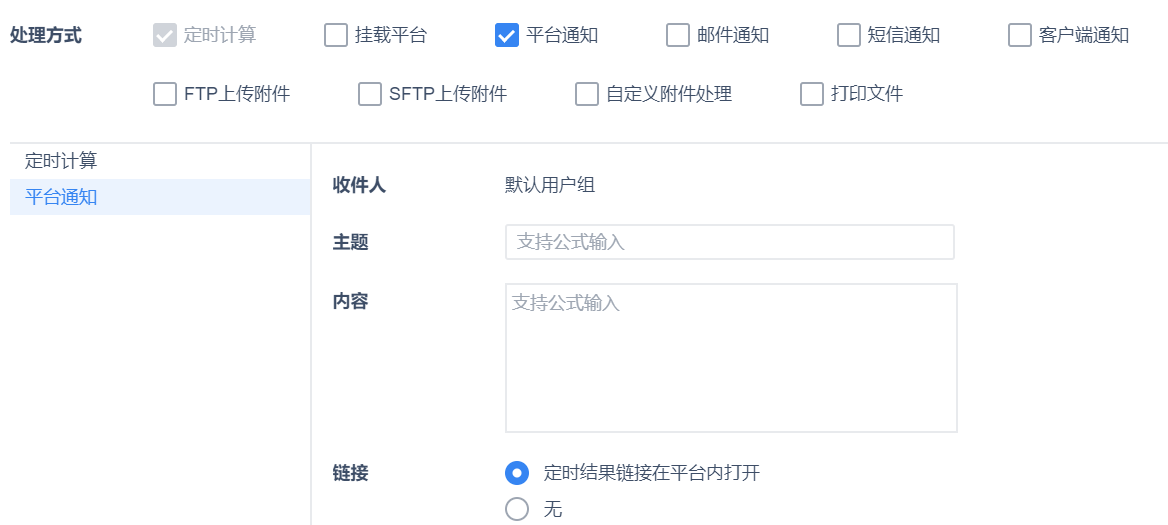Choose the 无 link radio button

tap(517, 509)
